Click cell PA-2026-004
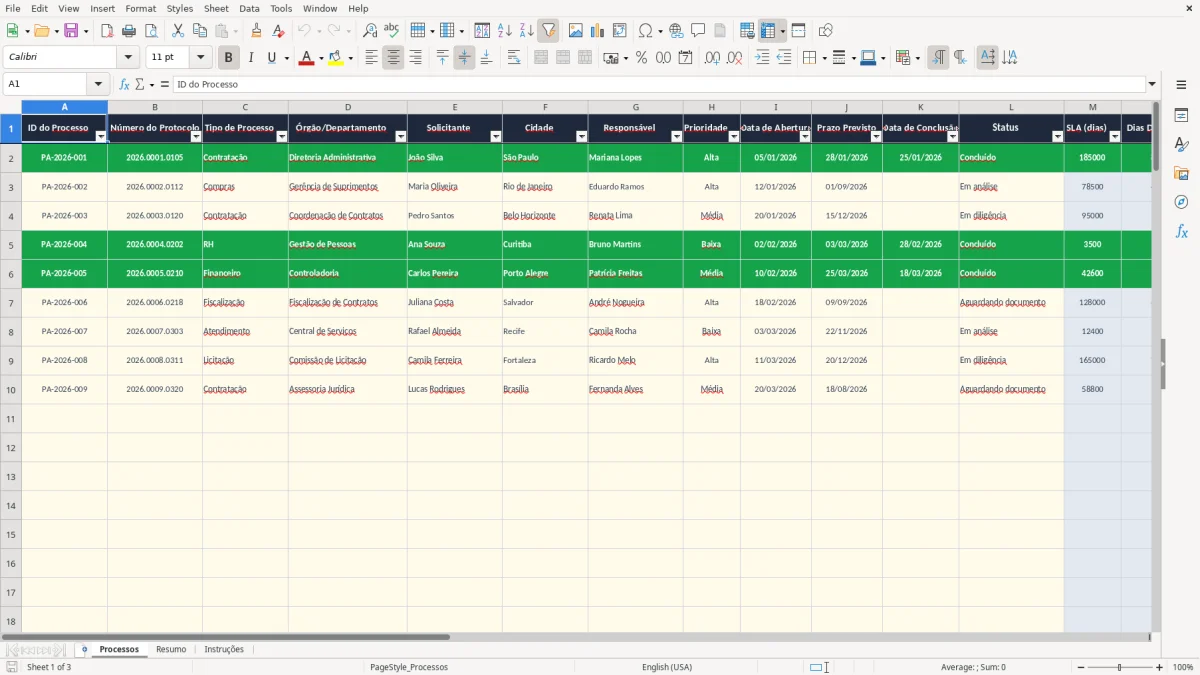This screenshot has height=675, width=1200. click(64, 245)
